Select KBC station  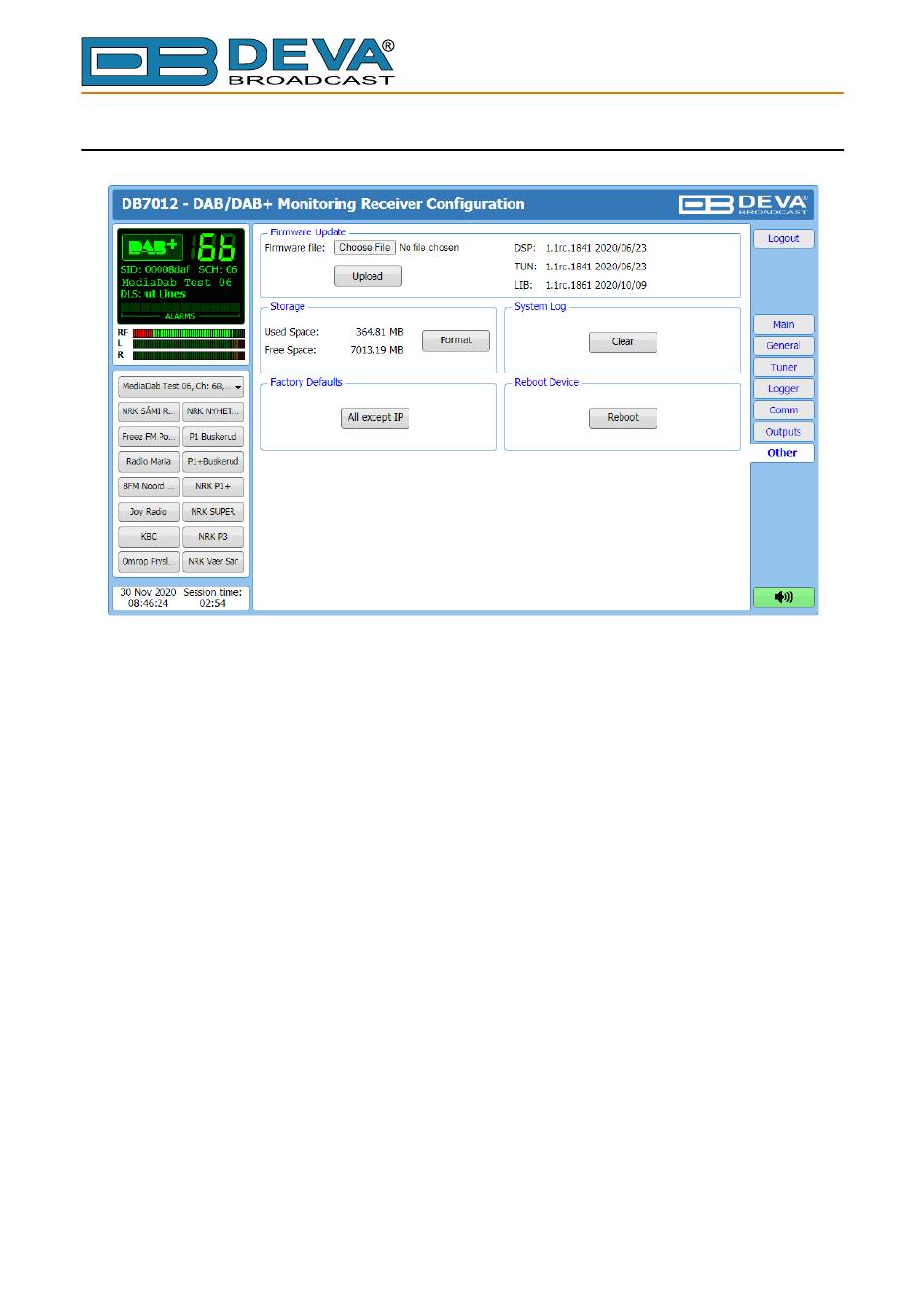(x=149, y=537)
